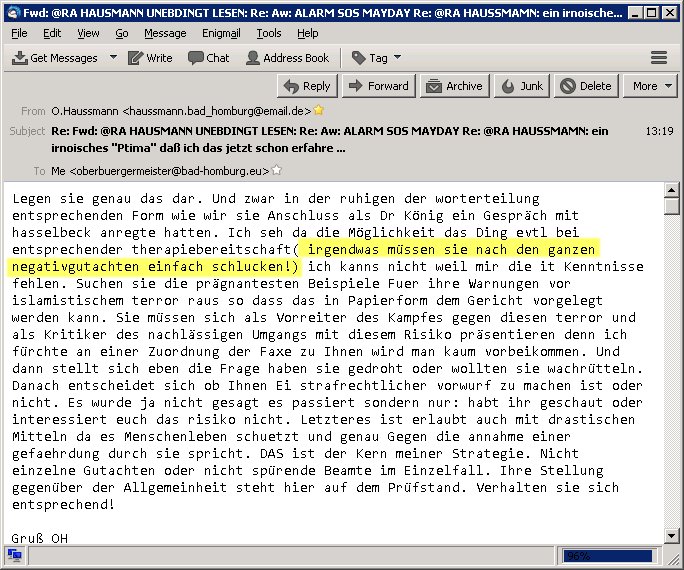The height and width of the screenshot is (570, 684).
Task: Forward this message
Action: (379, 86)
